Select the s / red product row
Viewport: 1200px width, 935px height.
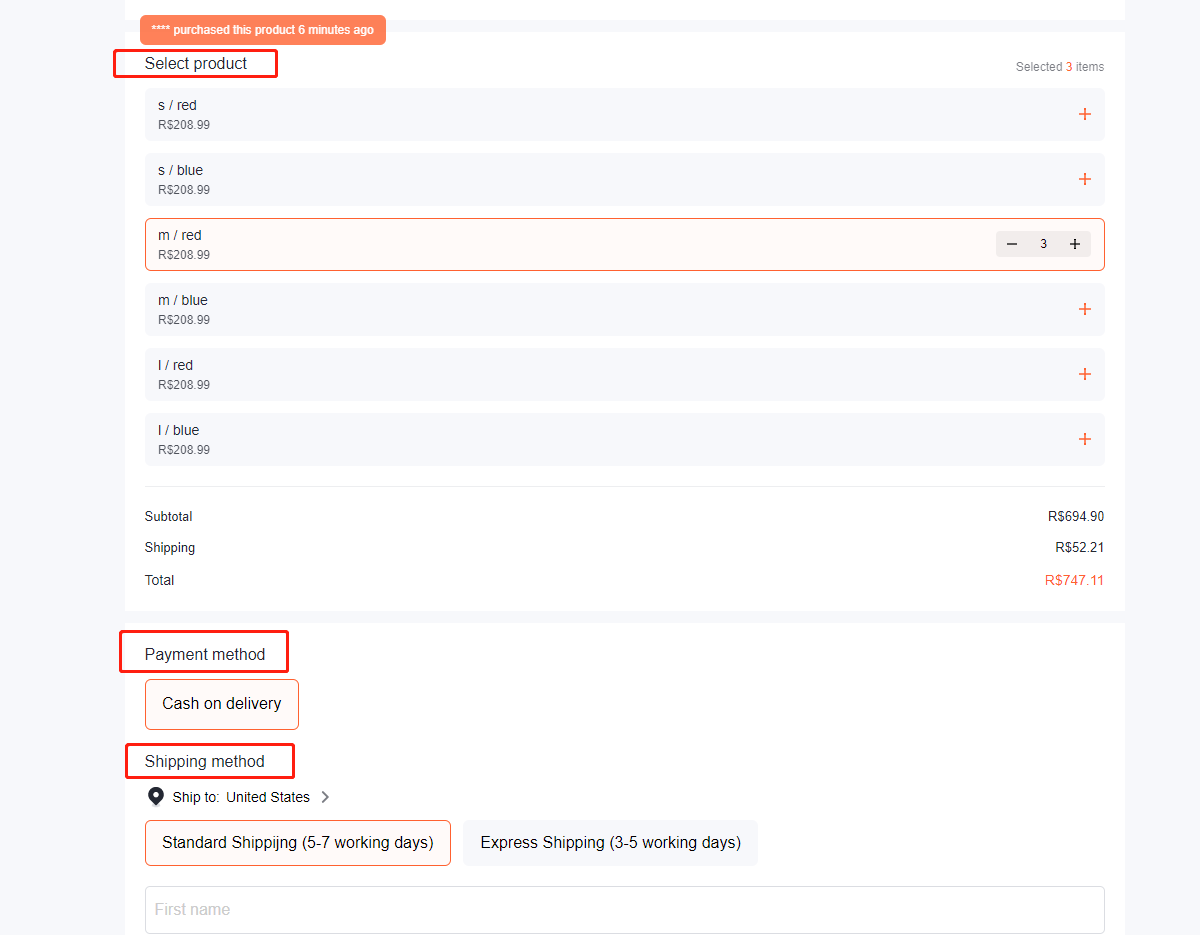pyautogui.click(x=500, y=114)
